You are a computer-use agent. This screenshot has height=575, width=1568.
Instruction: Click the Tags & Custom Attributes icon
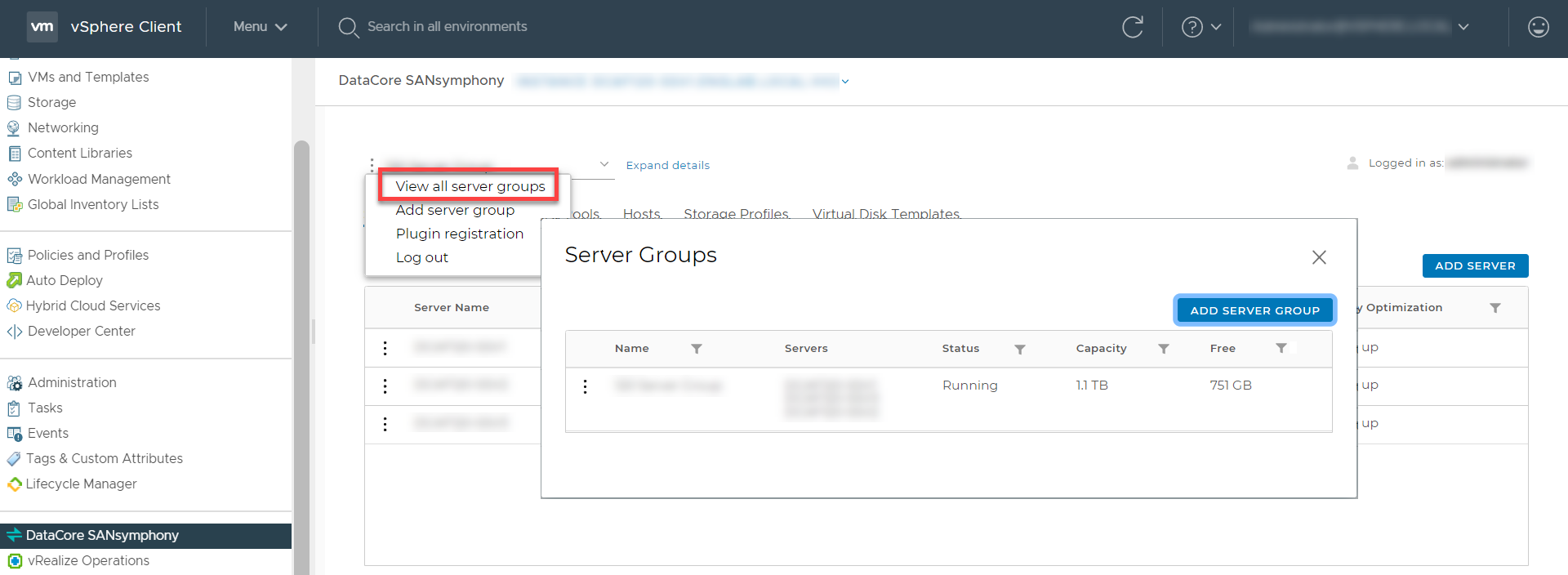click(14, 459)
